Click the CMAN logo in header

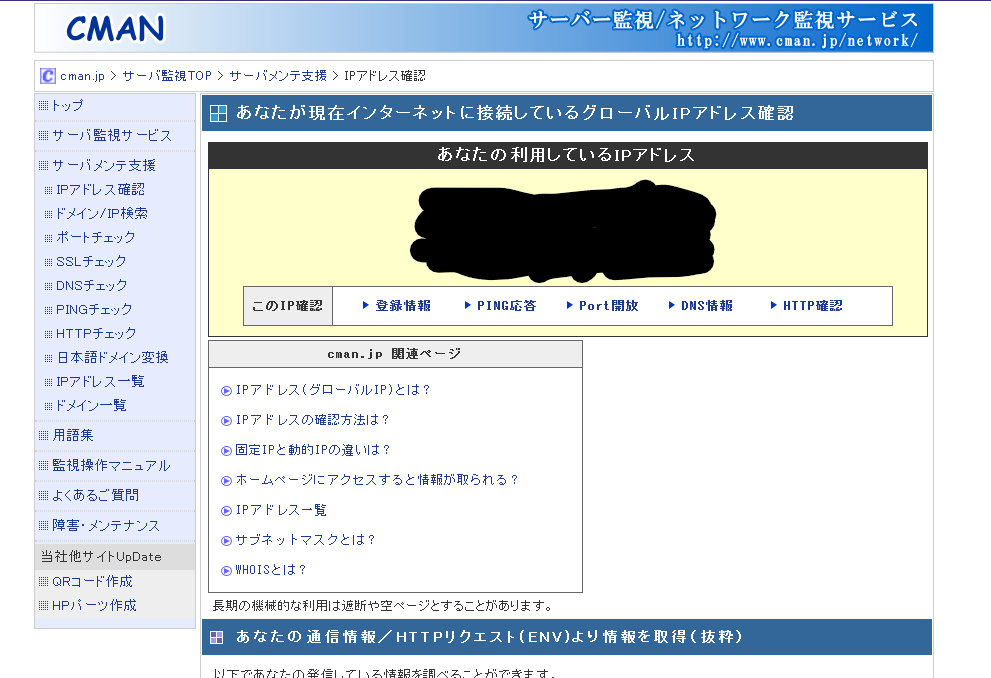[x=115, y=29]
